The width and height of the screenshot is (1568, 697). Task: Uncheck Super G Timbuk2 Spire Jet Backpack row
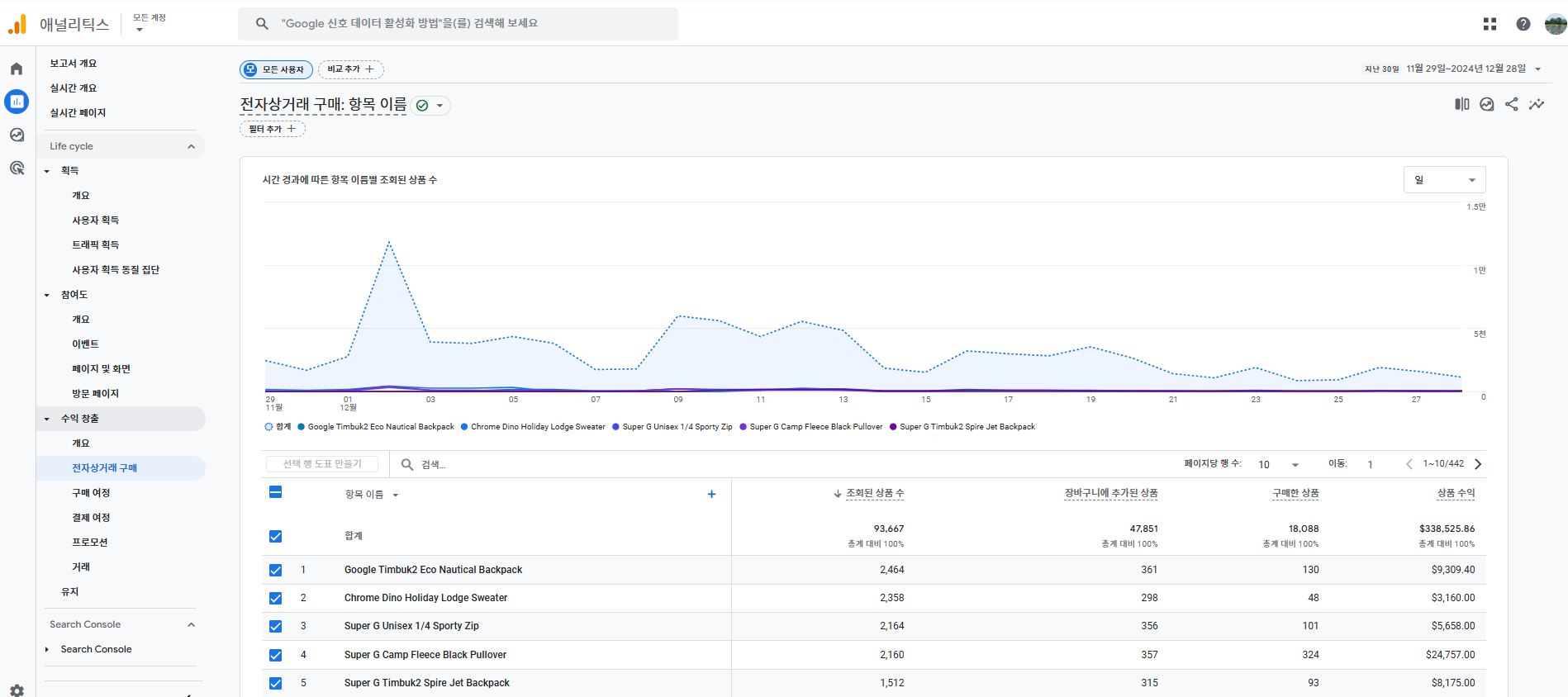pos(276,684)
